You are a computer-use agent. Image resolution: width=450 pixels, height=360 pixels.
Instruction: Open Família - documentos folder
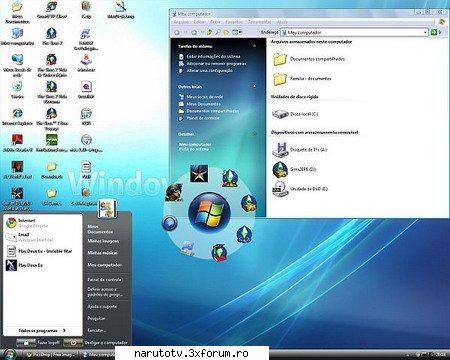(303, 79)
